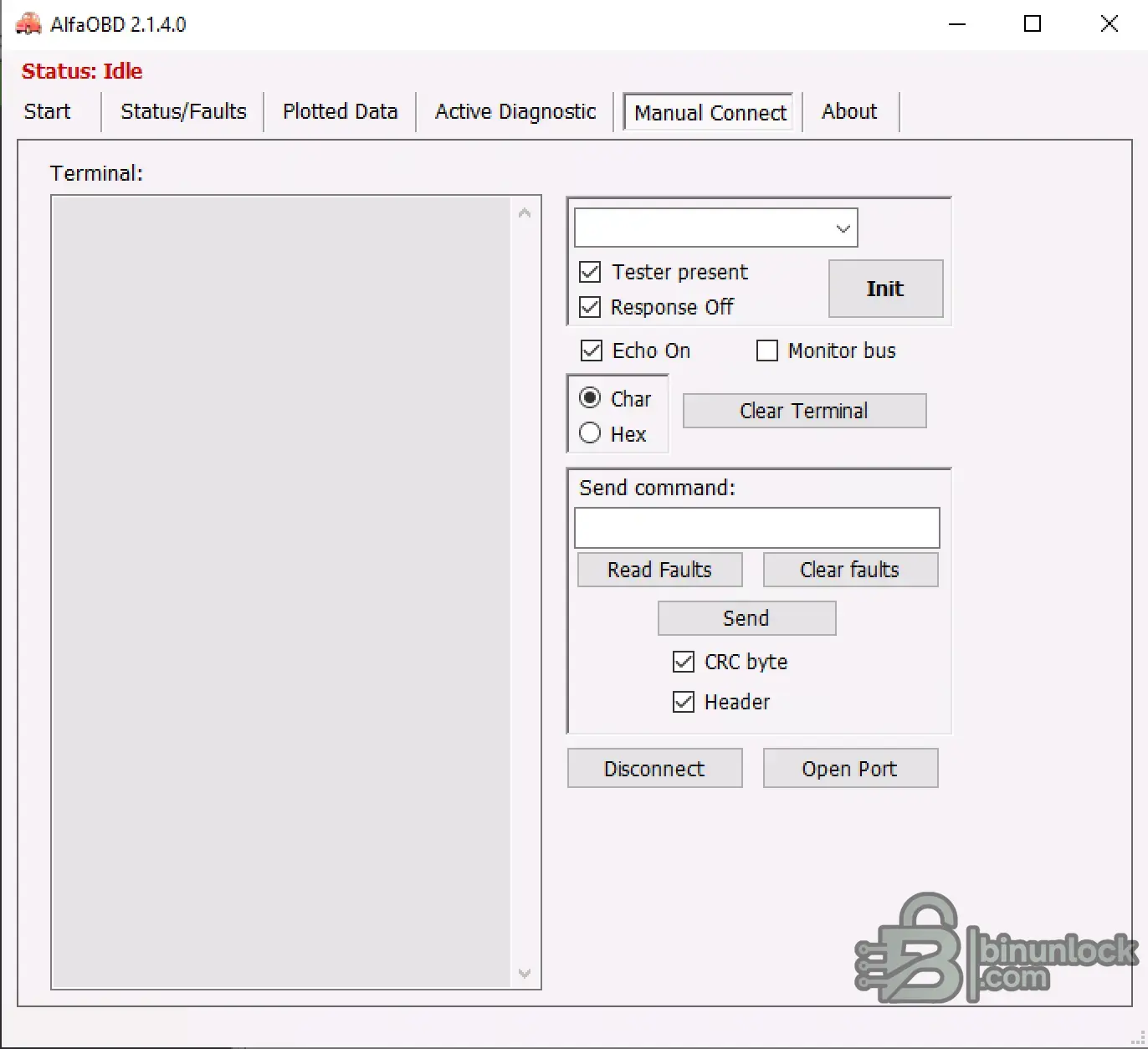Click the AlfaOBD car icon in title bar

pos(28,23)
